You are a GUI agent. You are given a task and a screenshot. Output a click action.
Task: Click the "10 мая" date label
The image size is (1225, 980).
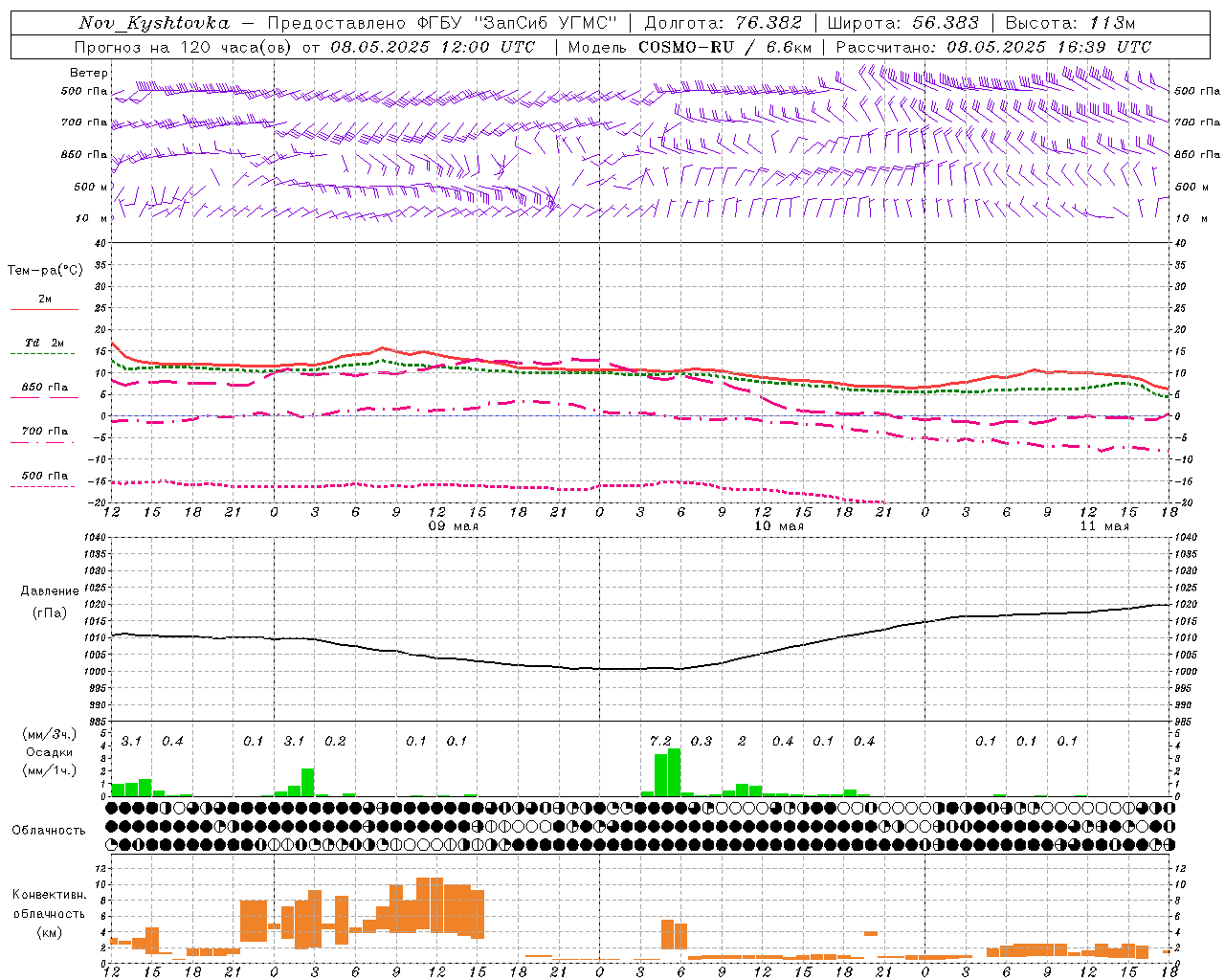coord(779,526)
